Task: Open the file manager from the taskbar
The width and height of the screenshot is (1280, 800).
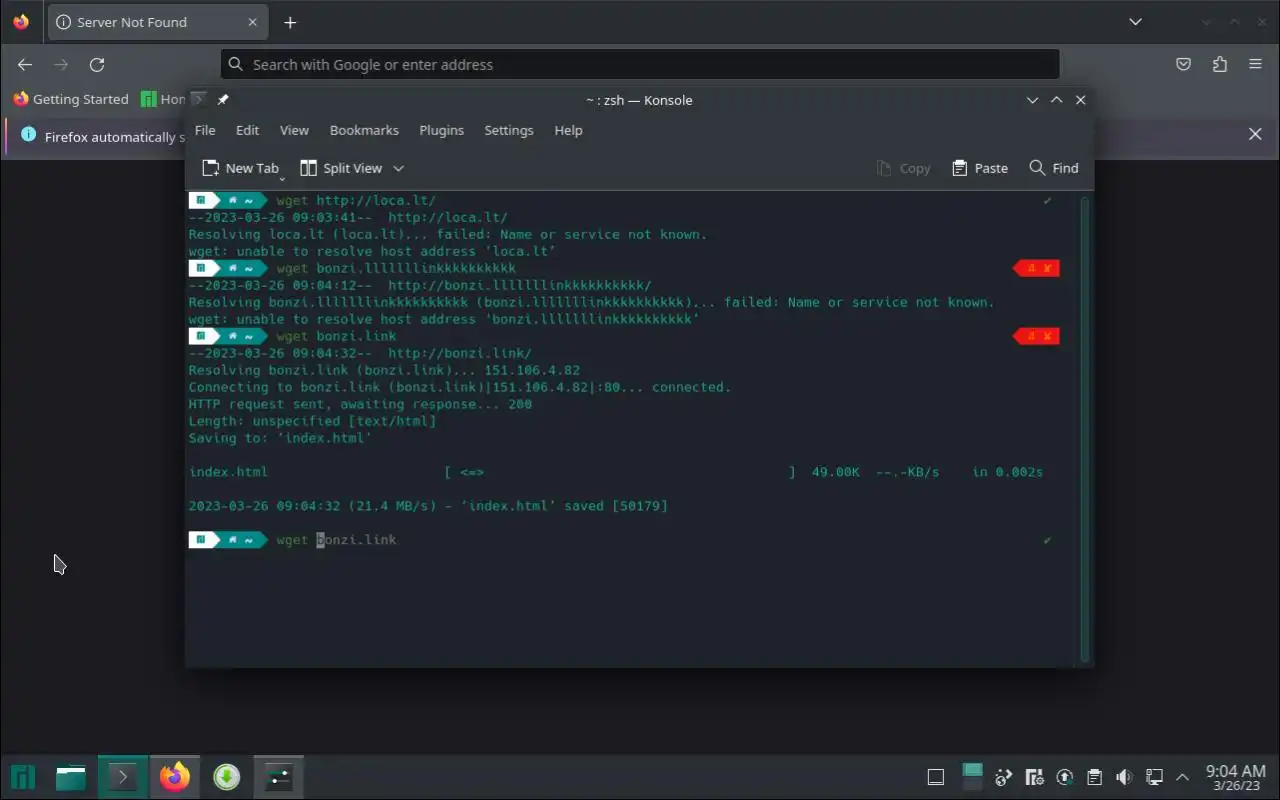Action: point(71,777)
